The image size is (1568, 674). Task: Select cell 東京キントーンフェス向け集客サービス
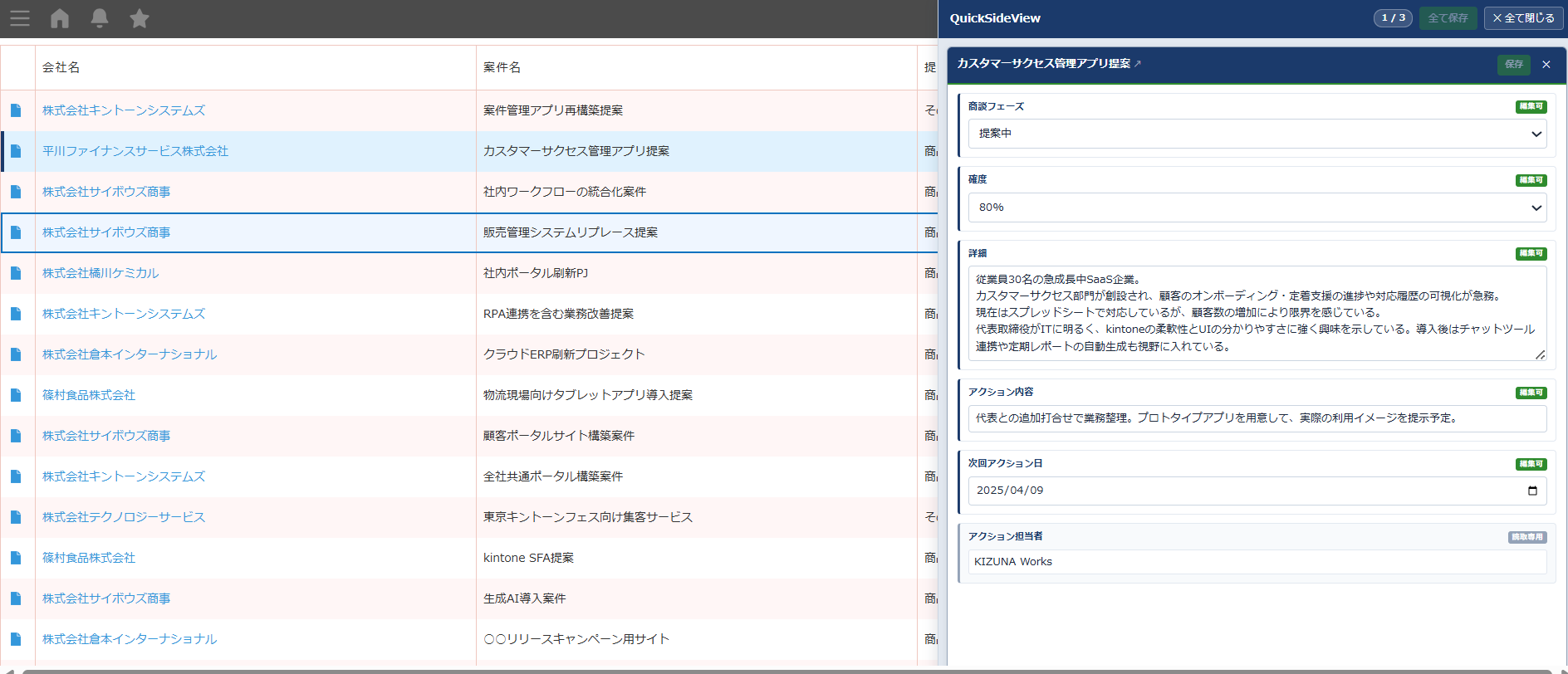(x=696, y=517)
